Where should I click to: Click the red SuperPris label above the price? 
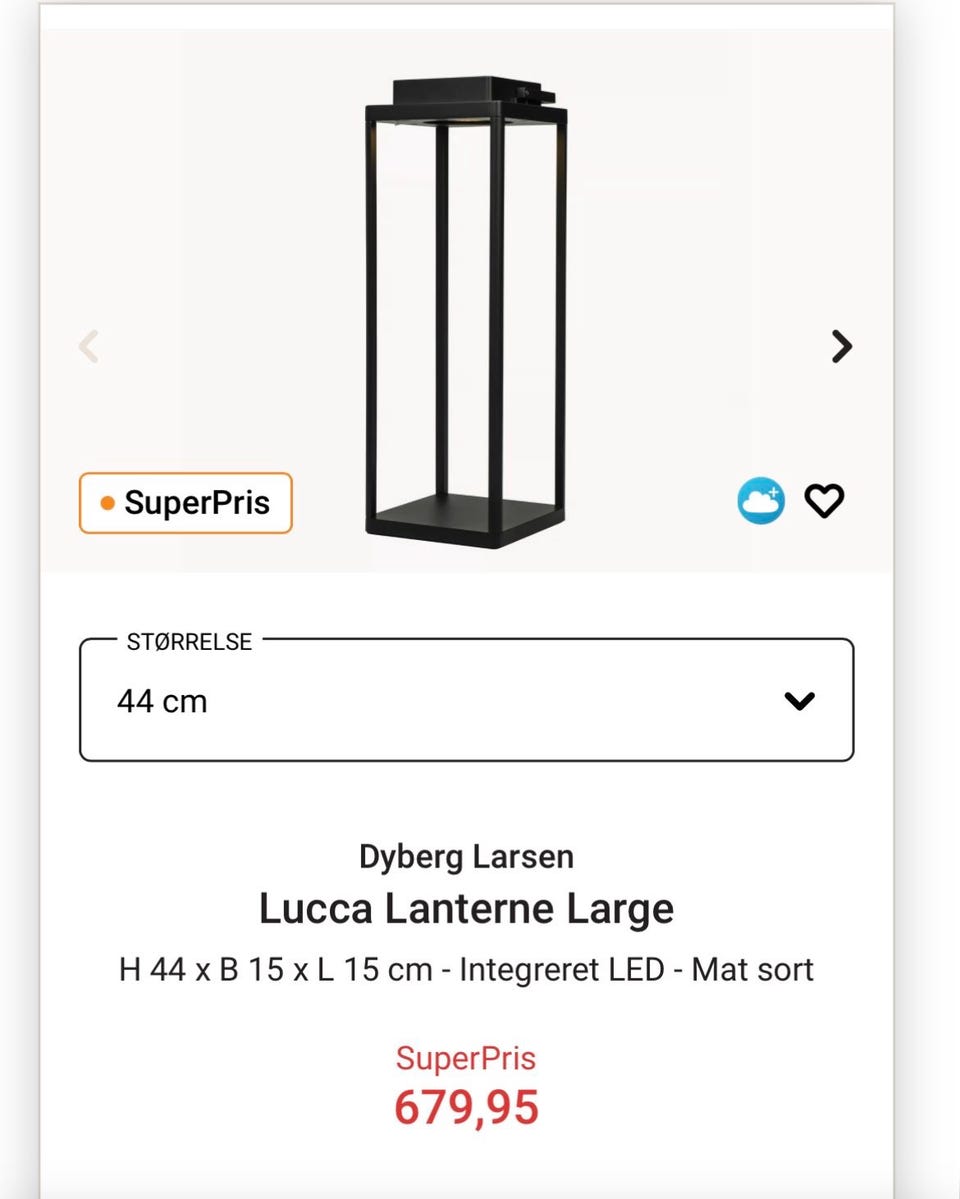pos(466,1058)
